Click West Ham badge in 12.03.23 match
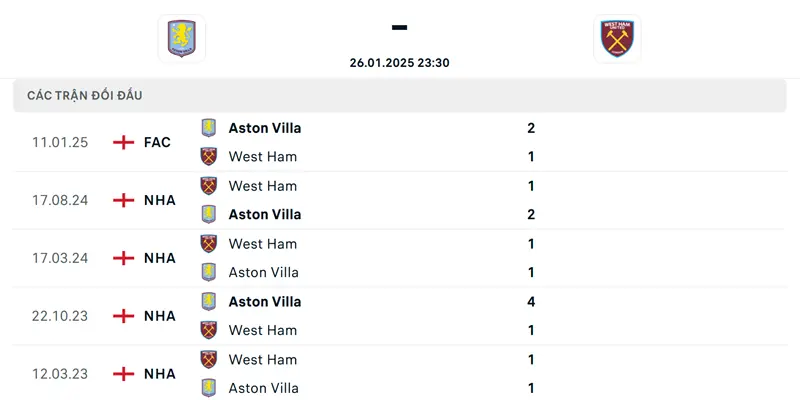This screenshot has height=400, width=800. click(209, 360)
